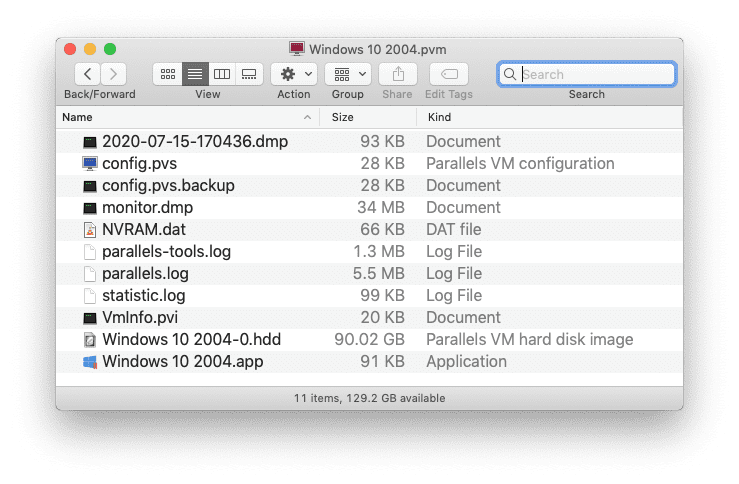
Task: Select the file name config.pvs
Action: 140,164
